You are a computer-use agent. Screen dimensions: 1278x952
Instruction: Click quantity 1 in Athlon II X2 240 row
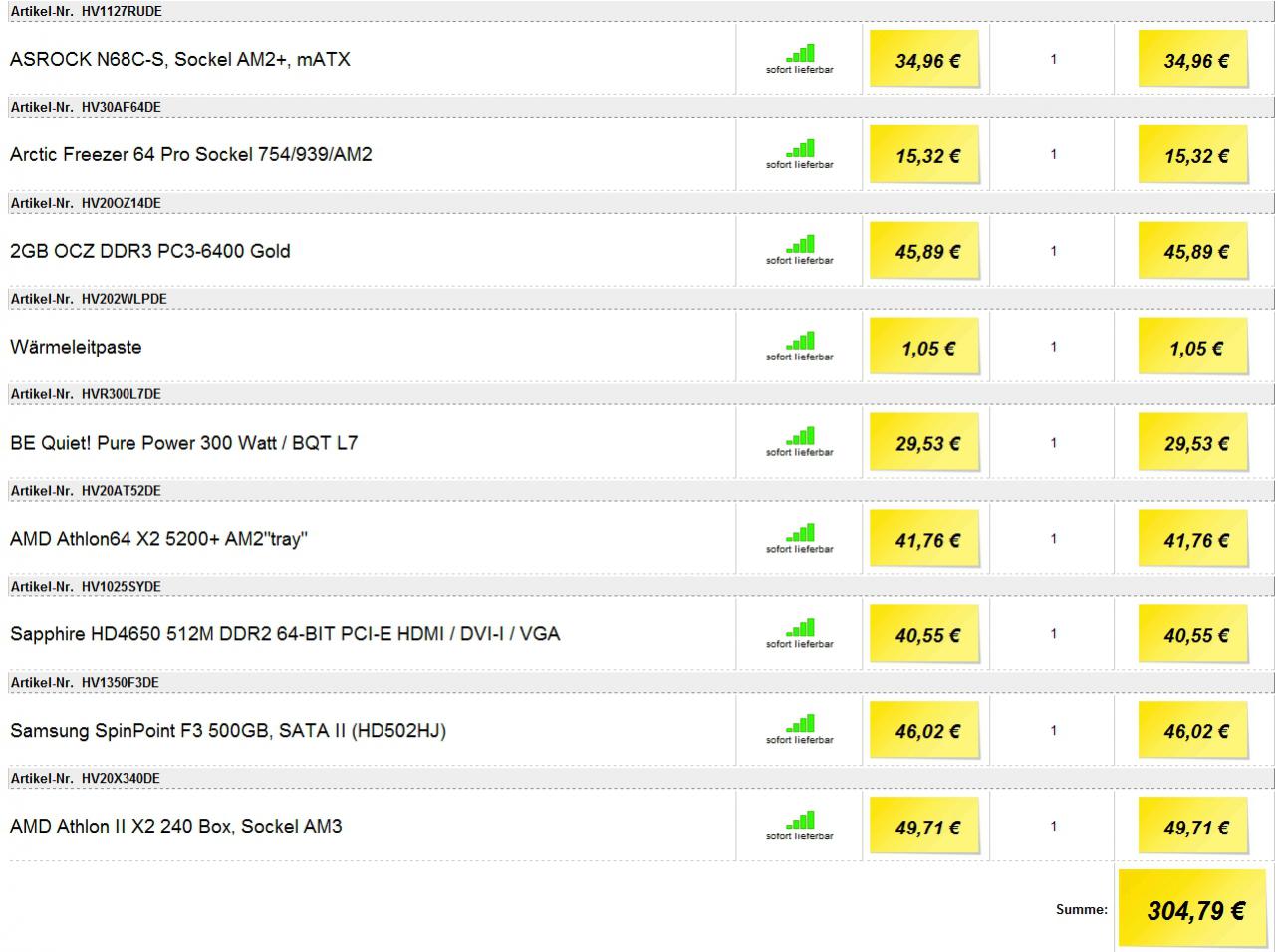(x=1054, y=827)
